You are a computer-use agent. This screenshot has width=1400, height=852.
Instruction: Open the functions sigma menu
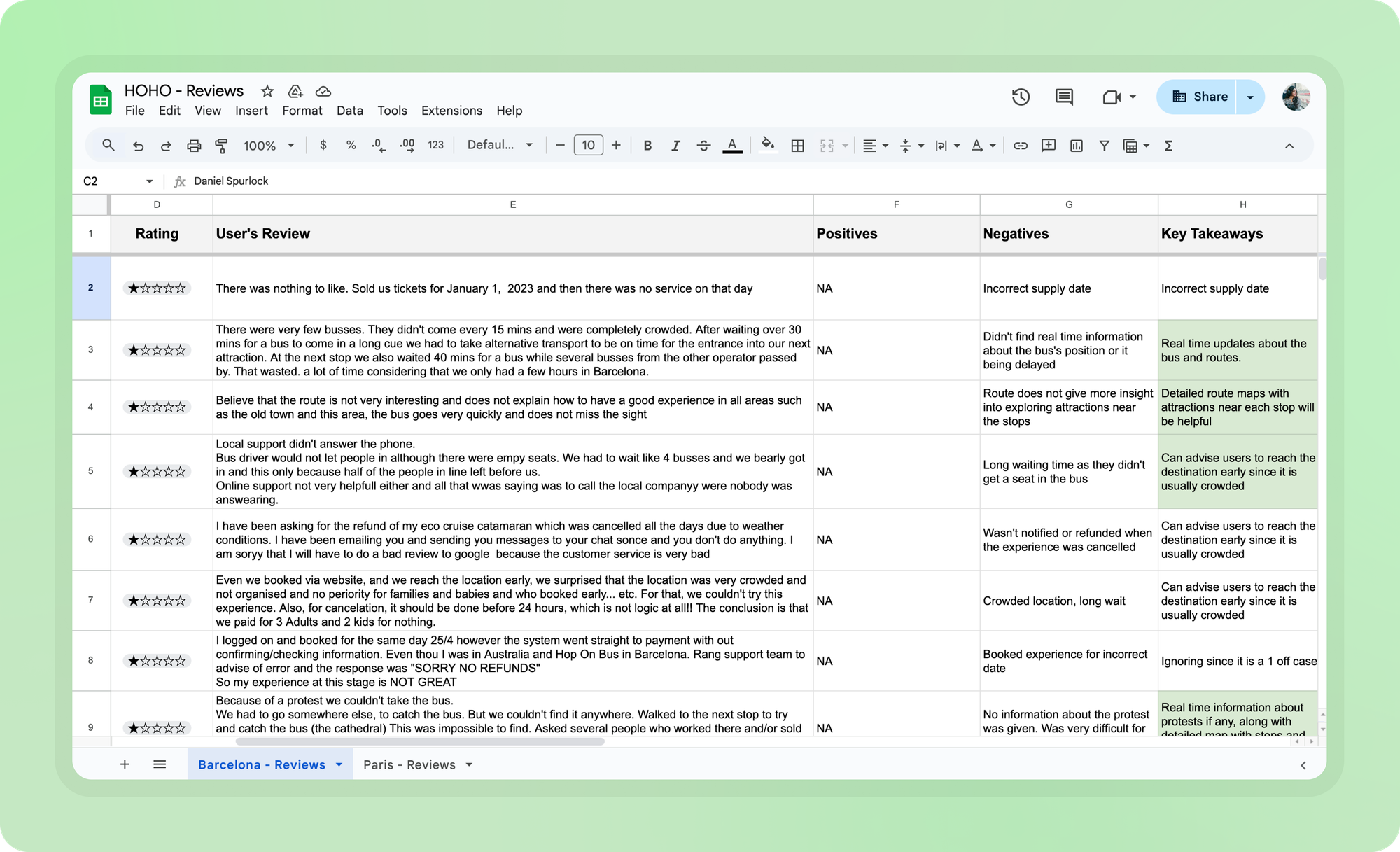pyautogui.click(x=1168, y=146)
